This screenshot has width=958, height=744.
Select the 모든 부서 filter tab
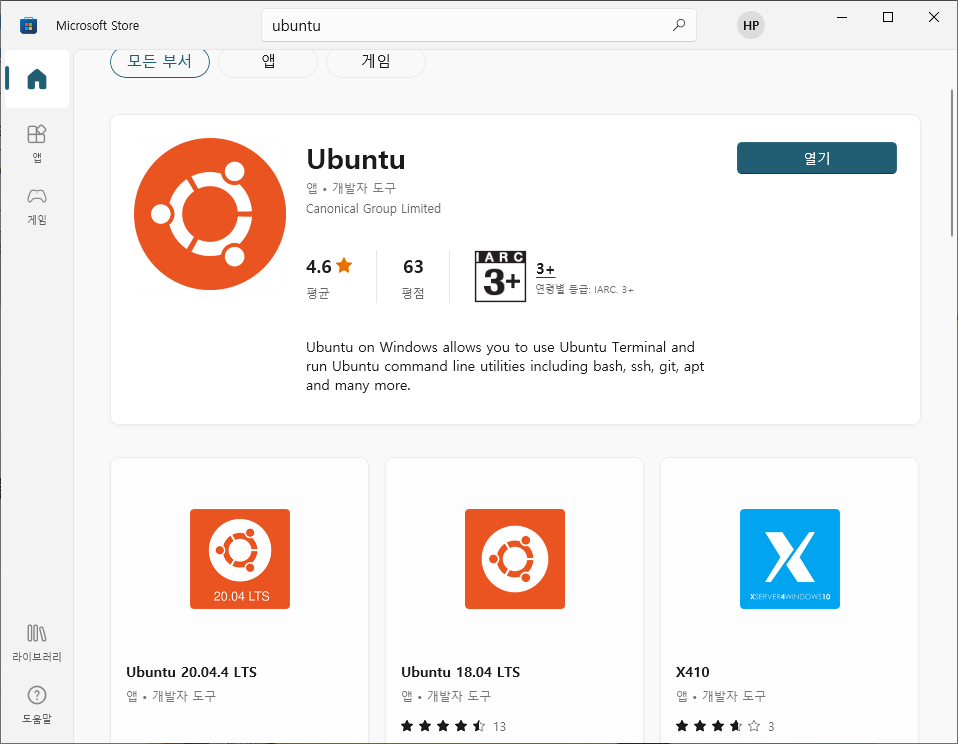point(159,62)
